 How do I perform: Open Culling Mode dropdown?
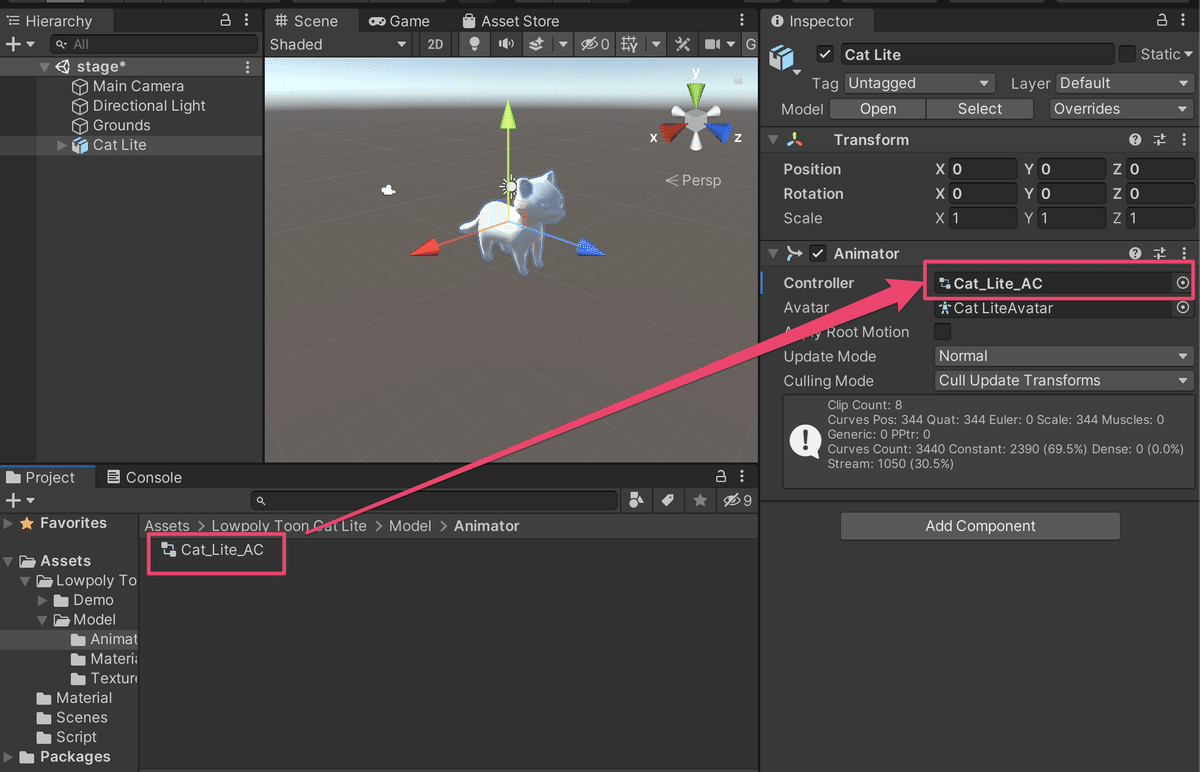[1064, 381]
